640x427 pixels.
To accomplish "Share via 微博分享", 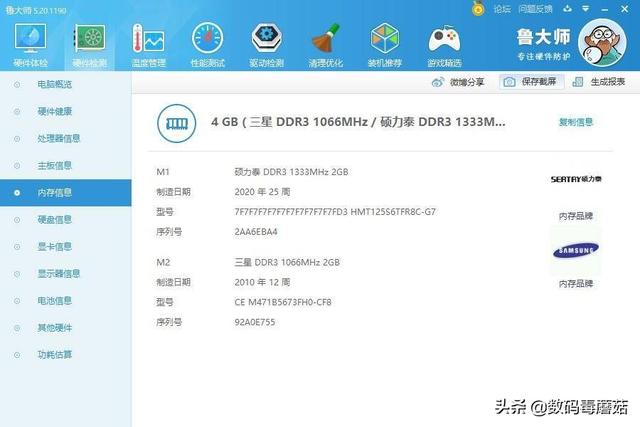I will coord(460,82).
